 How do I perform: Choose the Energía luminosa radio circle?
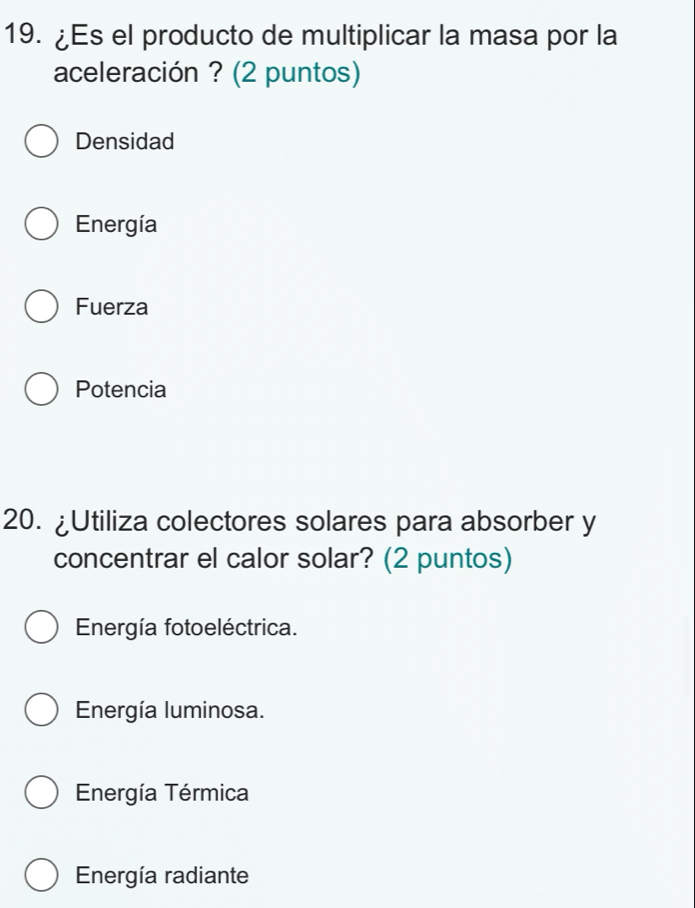click(x=41, y=711)
